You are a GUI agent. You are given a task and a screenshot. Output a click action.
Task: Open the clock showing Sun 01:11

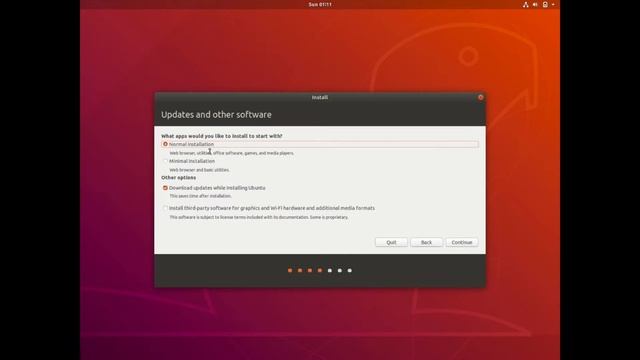pyautogui.click(x=320, y=4)
